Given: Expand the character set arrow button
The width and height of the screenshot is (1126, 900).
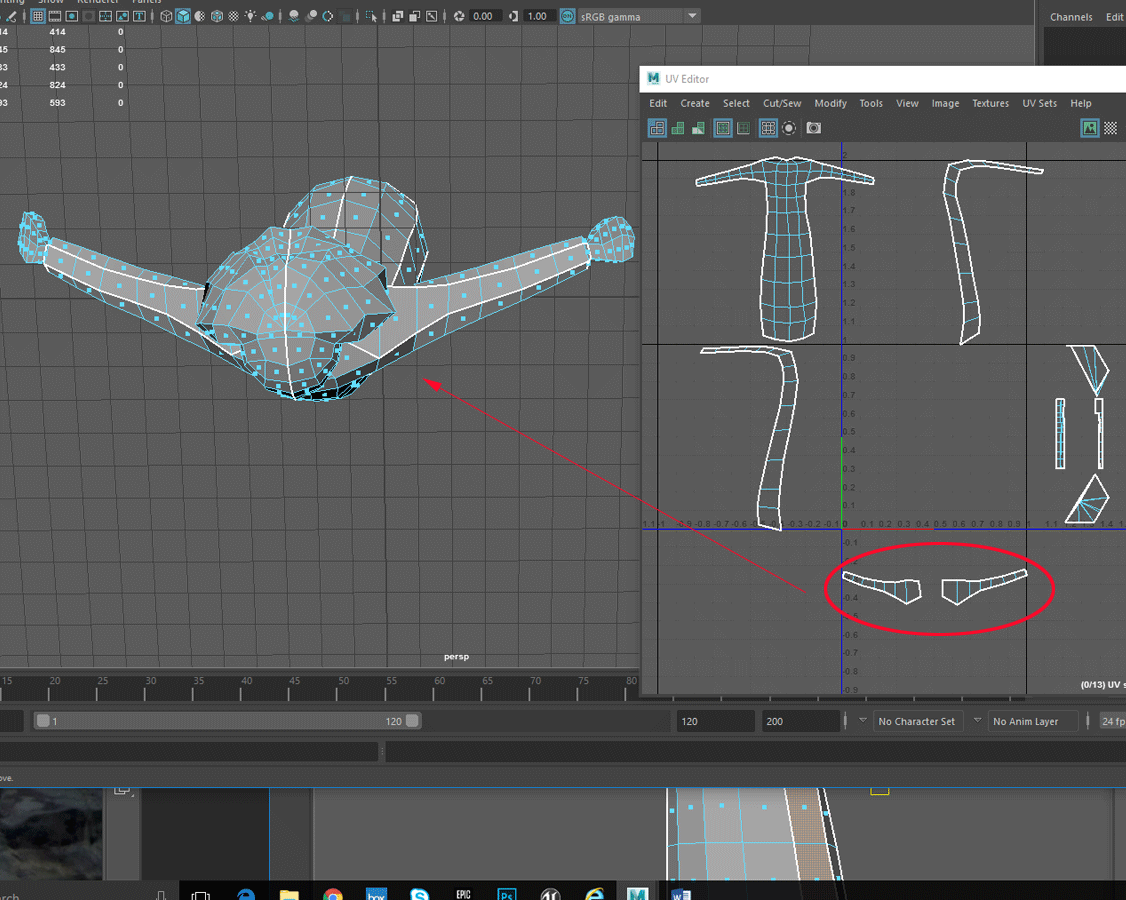Looking at the screenshot, I should pyautogui.click(x=862, y=720).
